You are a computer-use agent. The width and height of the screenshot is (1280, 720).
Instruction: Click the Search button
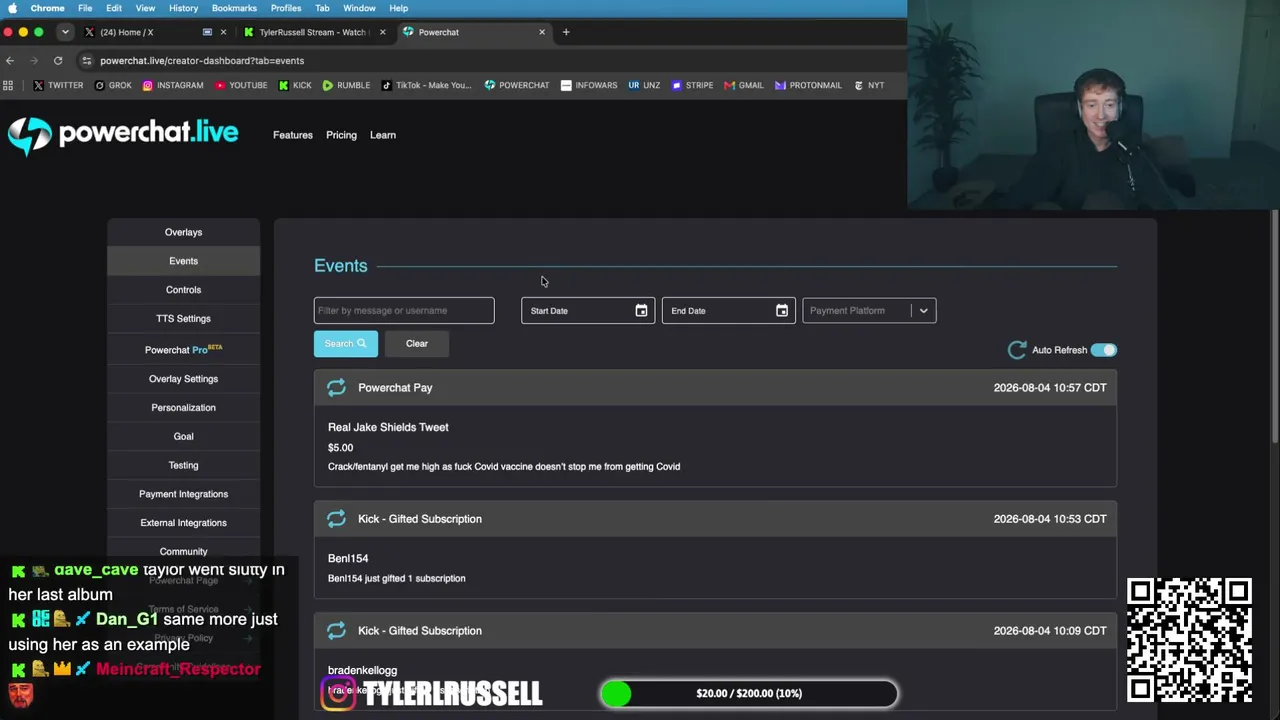(x=346, y=344)
